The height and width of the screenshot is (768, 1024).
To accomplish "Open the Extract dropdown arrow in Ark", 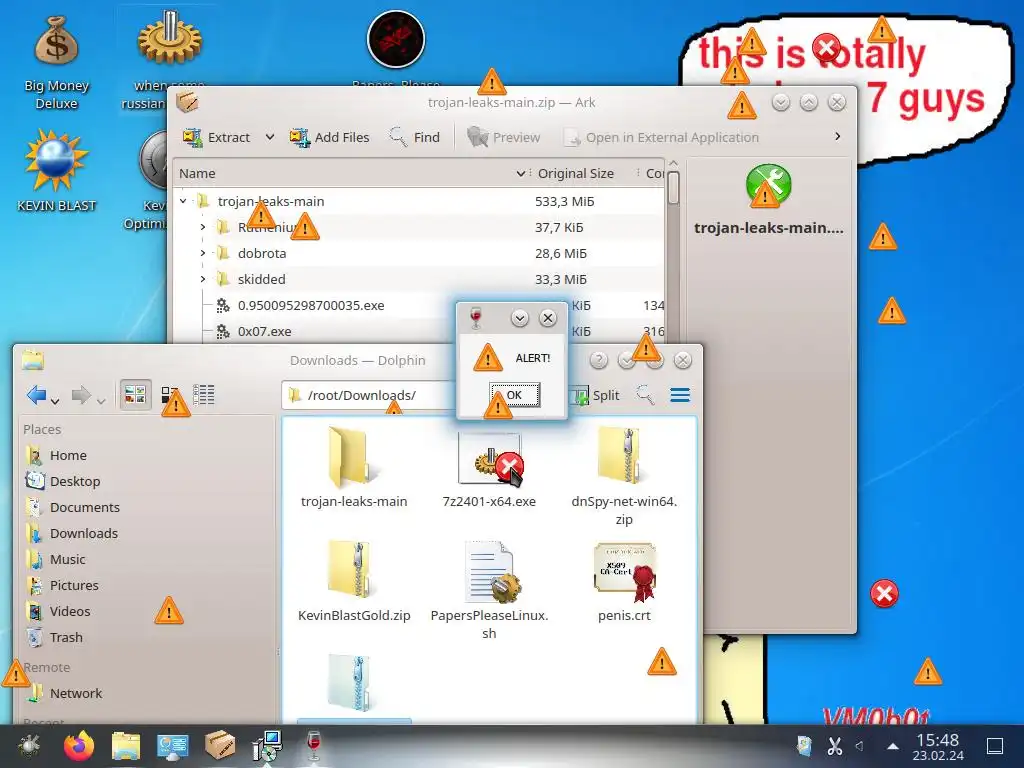I will click(x=270, y=137).
